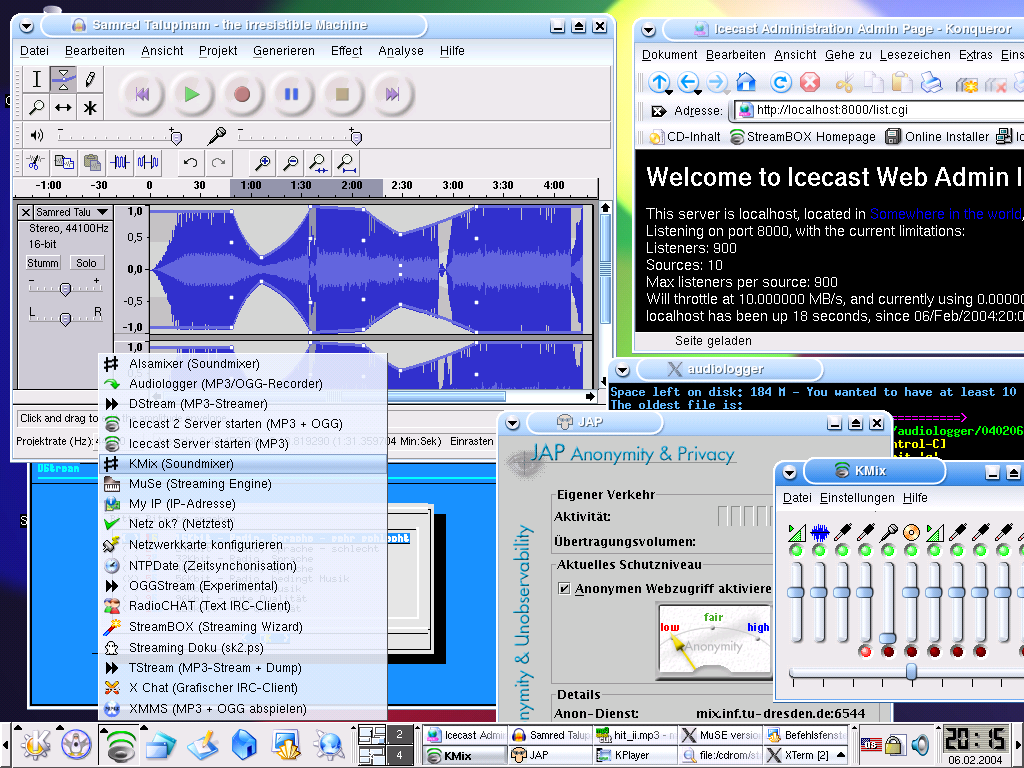Image resolution: width=1024 pixels, height=768 pixels.
Task: Choose XMMS (MP3 + OGG abspielen) entry
Action: click(x=243, y=709)
